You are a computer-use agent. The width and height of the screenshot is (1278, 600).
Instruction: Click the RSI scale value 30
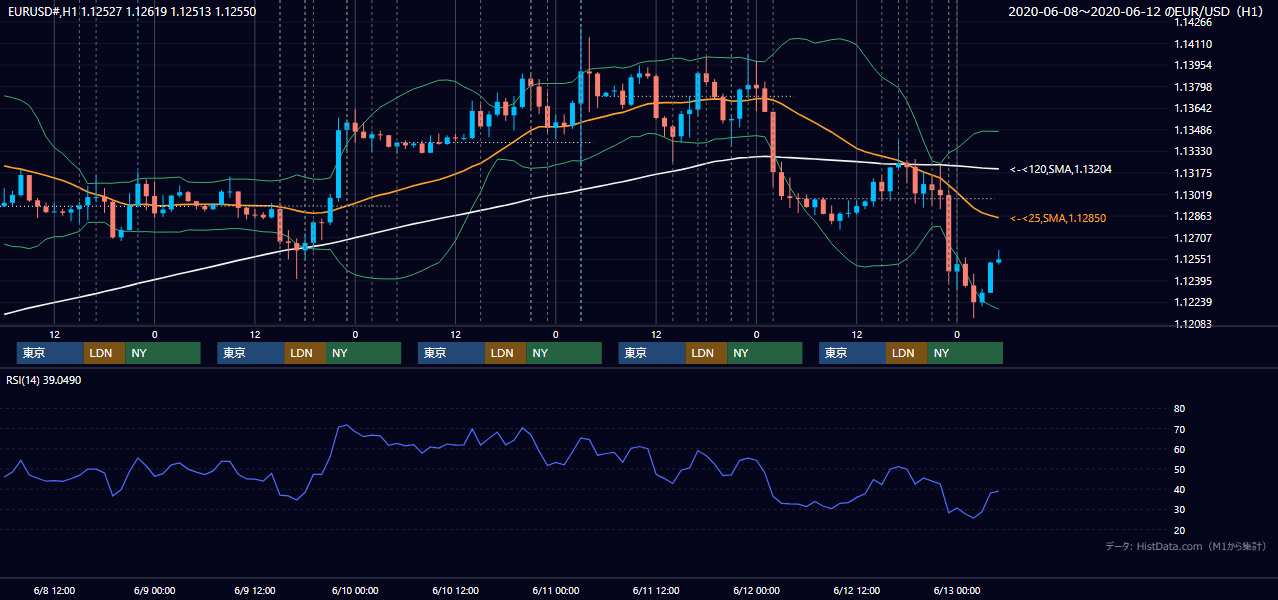click(x=1179, y=510)
